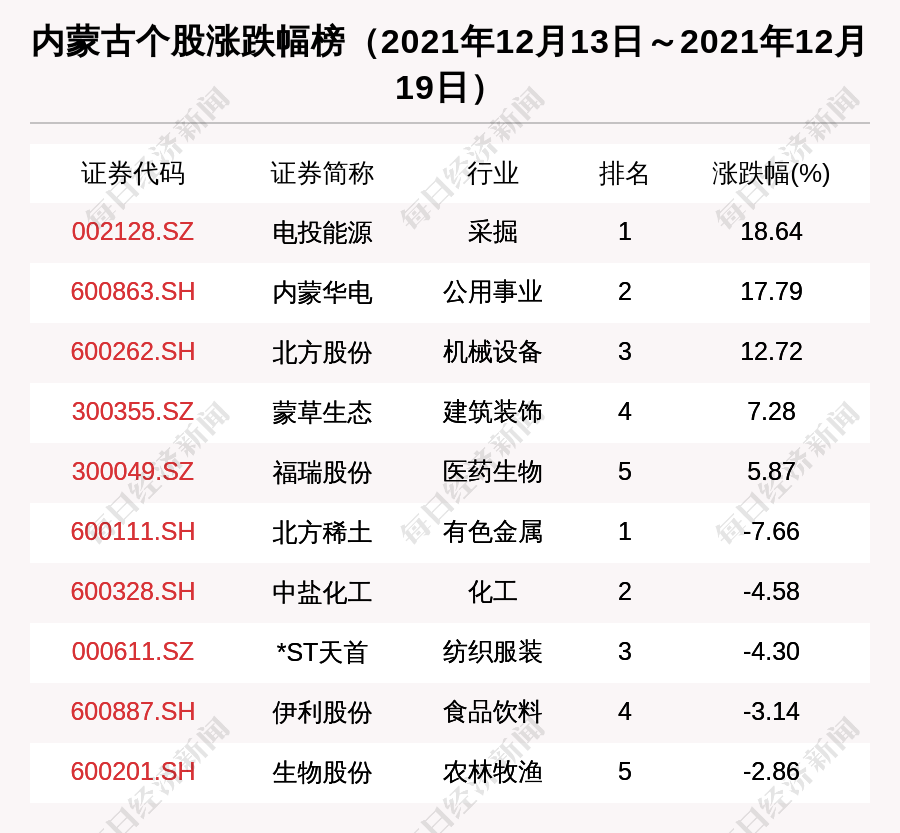Click the stock name 电投能源
Viewport: 900px width, 833px height.
coord(322,233)
